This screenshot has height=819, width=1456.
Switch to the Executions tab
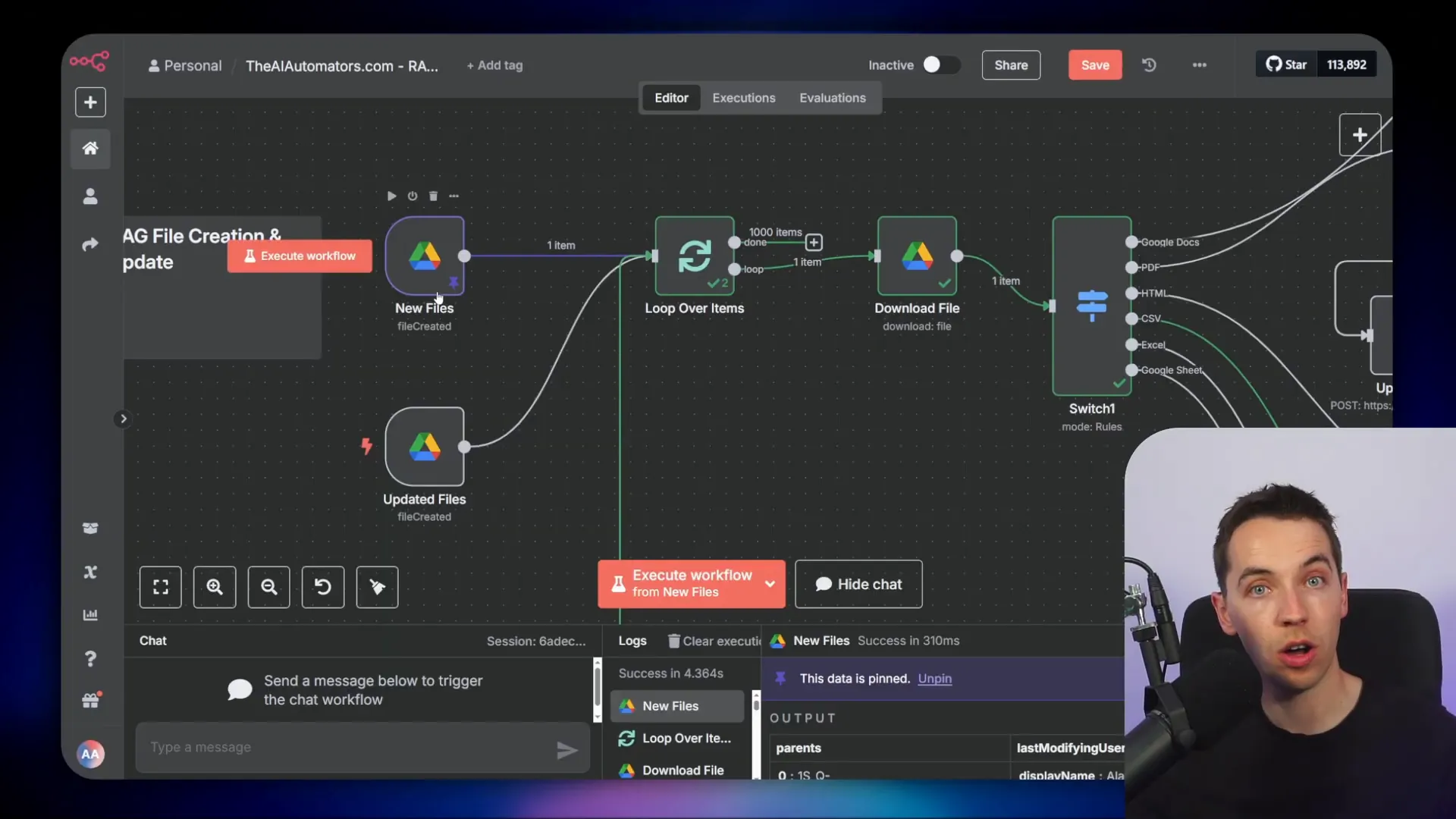point(744,98)
